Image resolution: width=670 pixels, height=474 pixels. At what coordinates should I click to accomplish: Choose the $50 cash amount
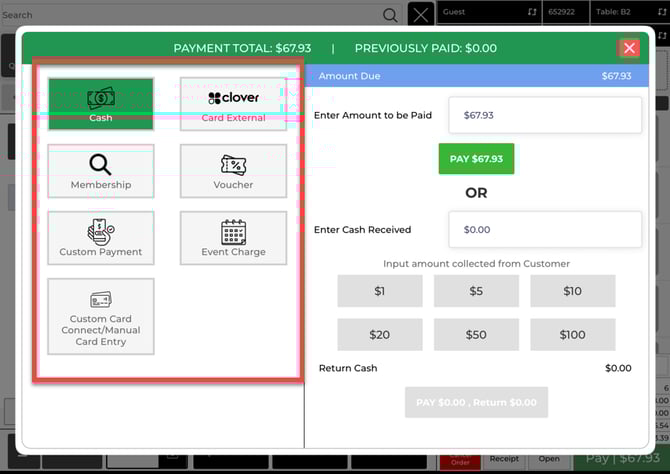[x=476, y=334]
